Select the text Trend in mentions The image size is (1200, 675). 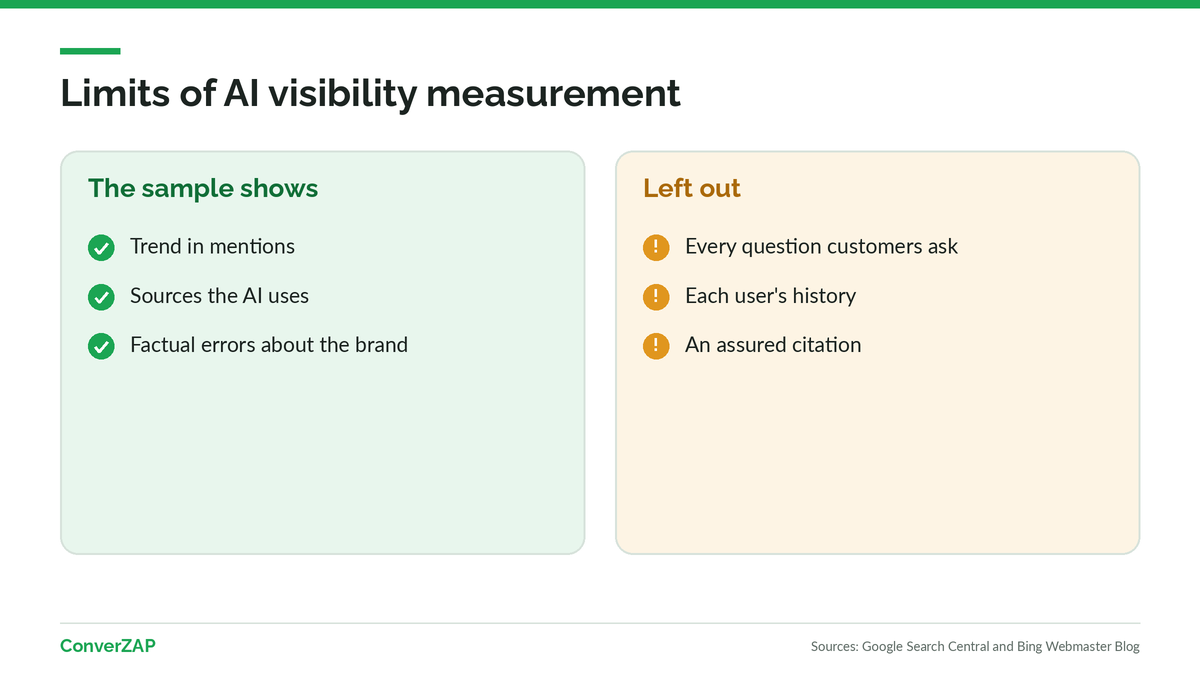pos(212,246)
